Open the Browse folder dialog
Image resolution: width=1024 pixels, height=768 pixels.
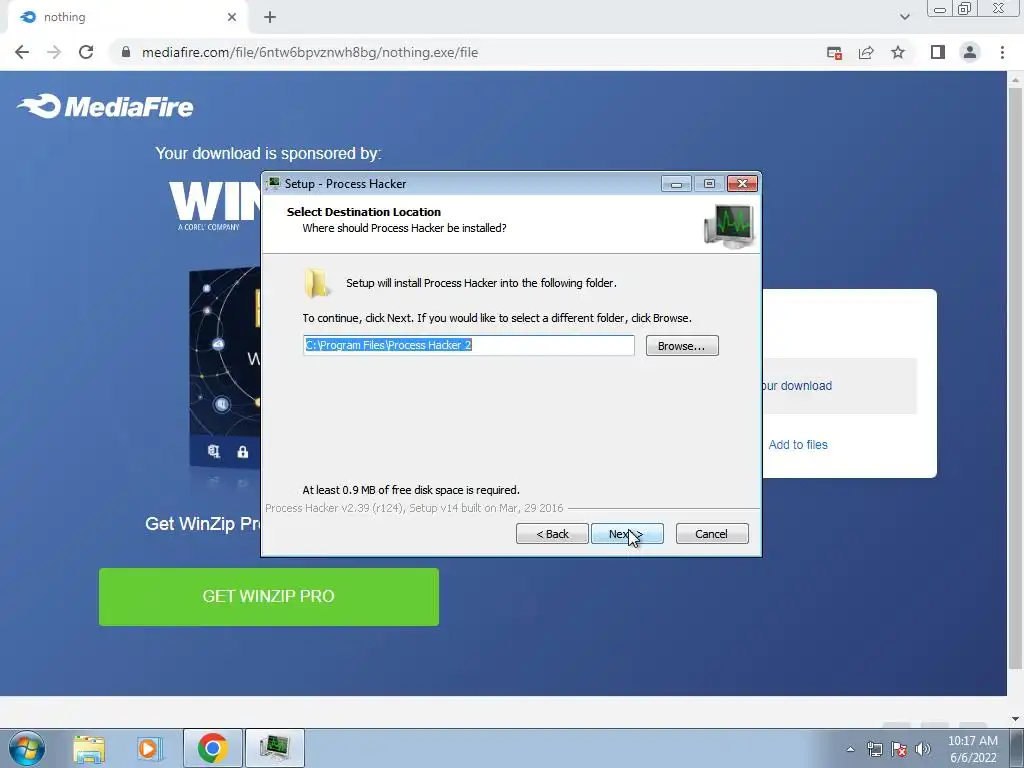(682, 345)
